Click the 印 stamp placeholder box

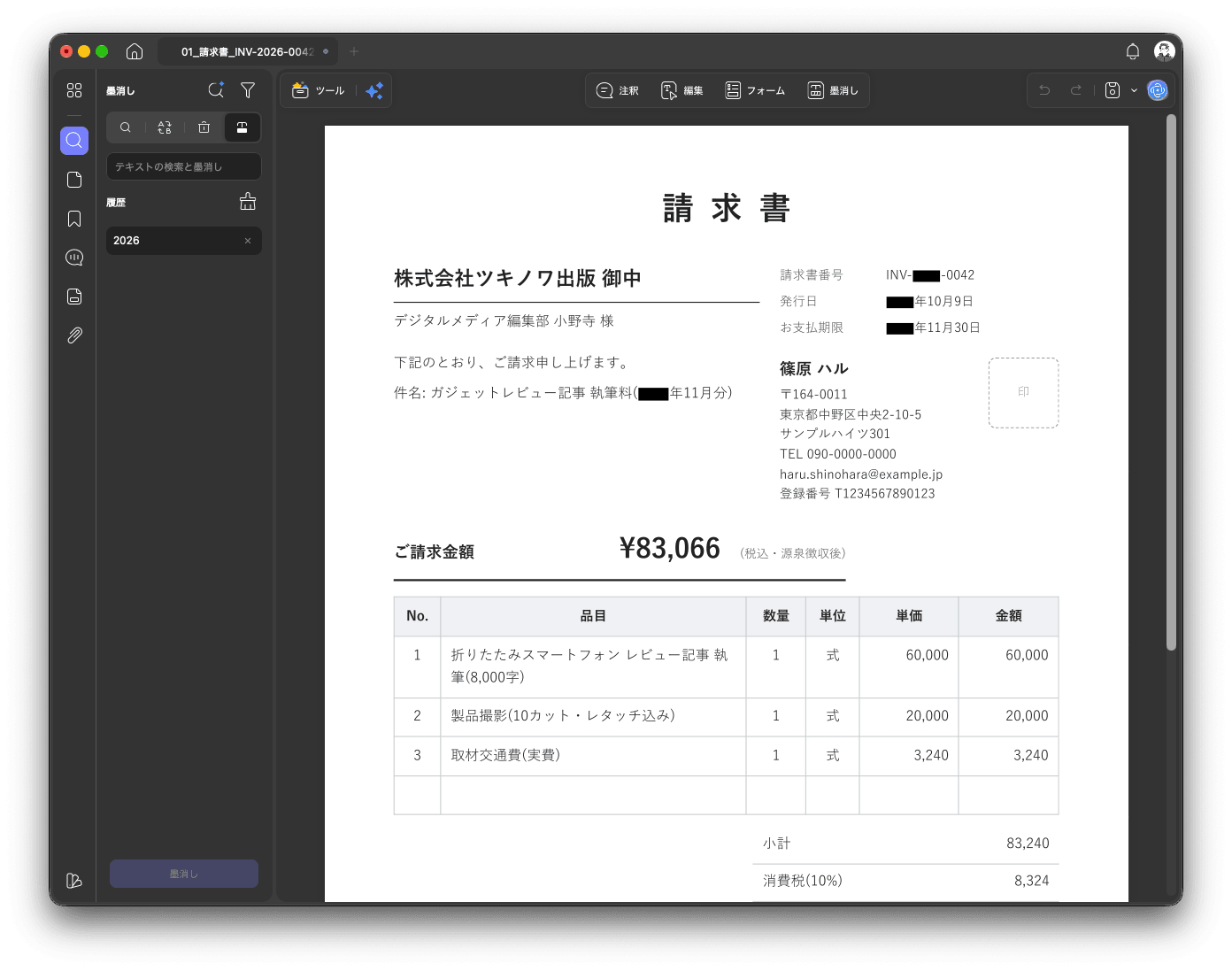click(x=1024, y=393)
